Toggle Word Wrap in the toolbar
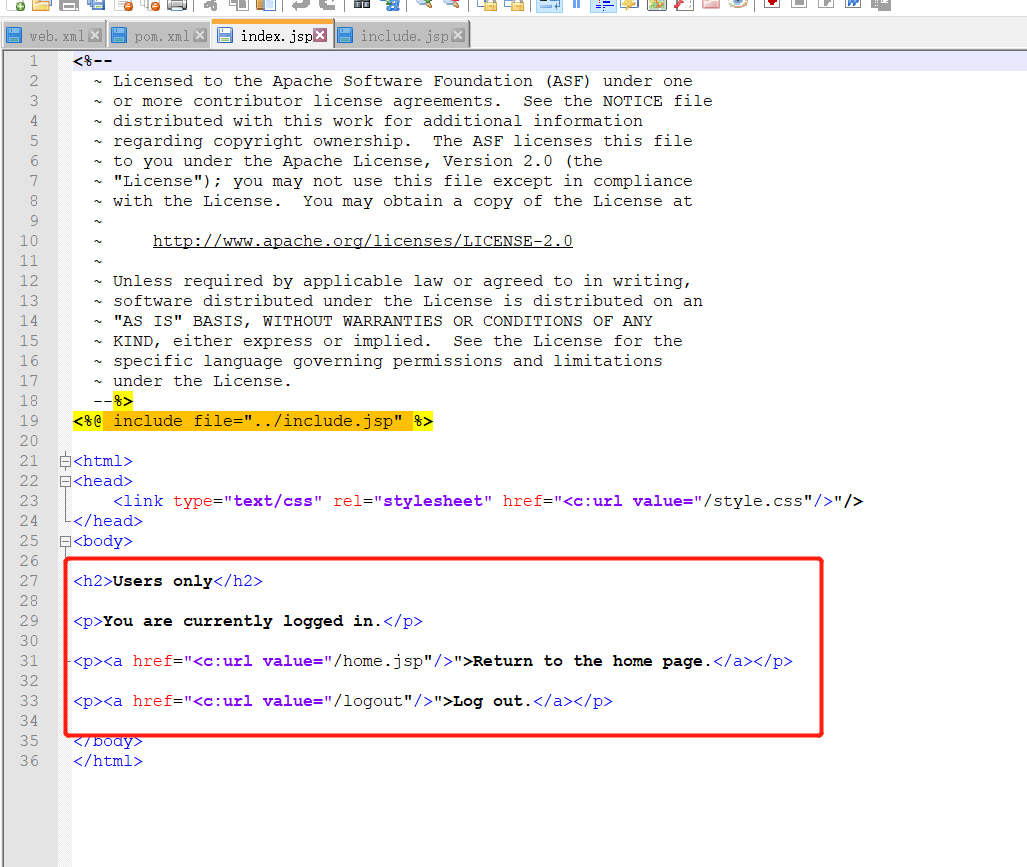Viewport: 1027px width, 867px height. (x=549, y=4)
